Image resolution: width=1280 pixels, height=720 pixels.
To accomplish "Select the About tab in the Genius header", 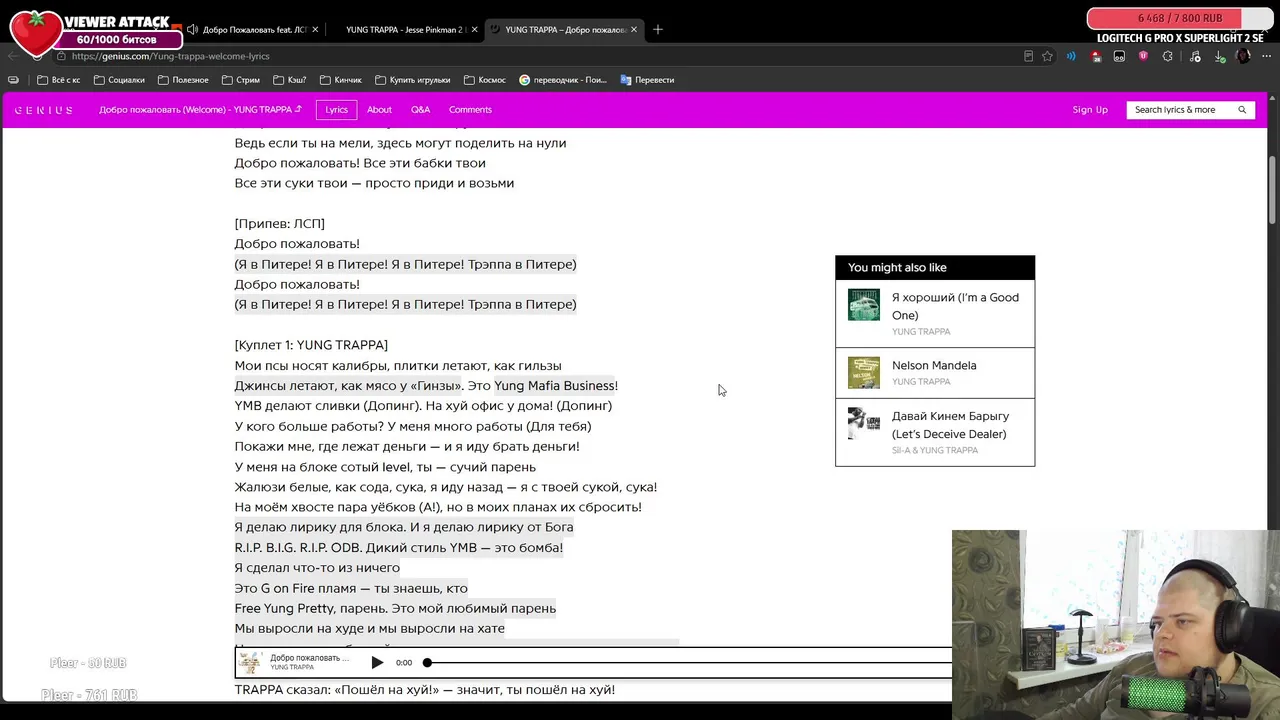I will [379, 110].
